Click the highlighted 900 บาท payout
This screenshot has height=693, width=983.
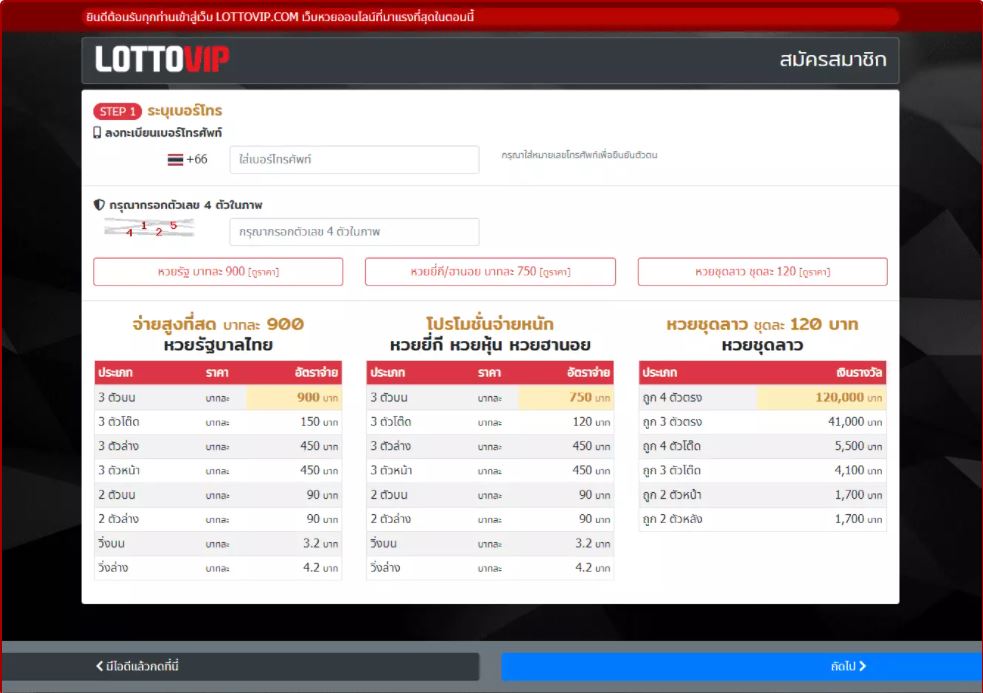317,398
